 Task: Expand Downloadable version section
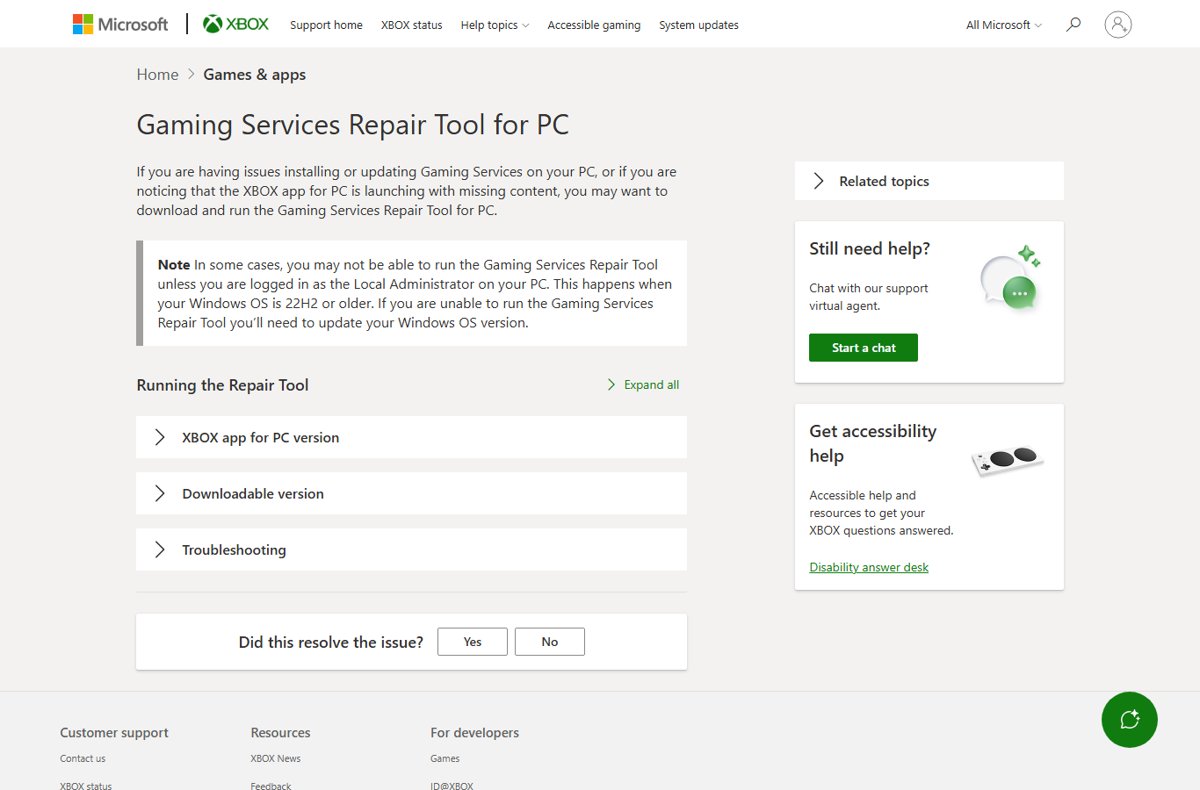(x=411, y=493)
